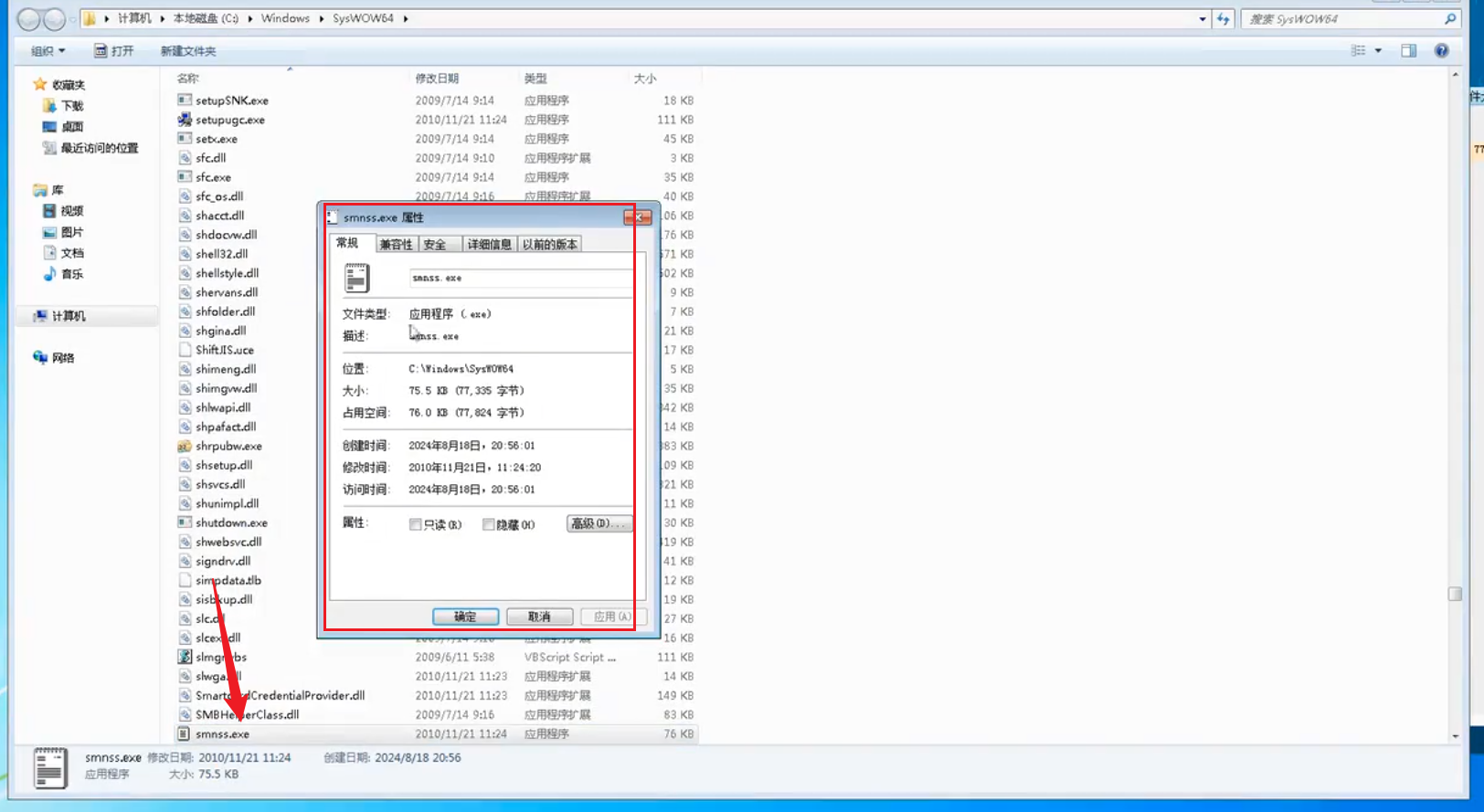Switch to the Compatibility tab
The width and height of the screenshot is (1484, 812).
point(397,245)
